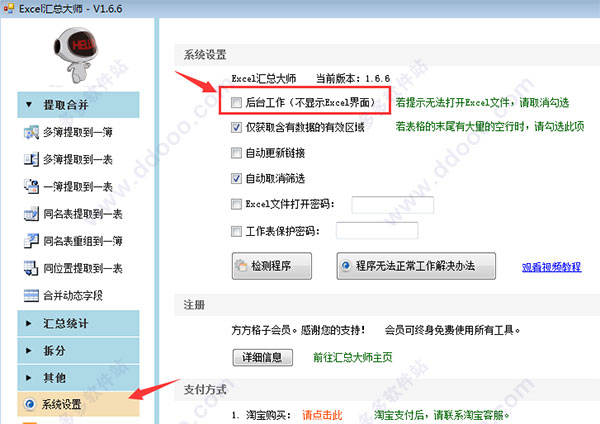600x424 pixels.
Task: Open 一簿提取到一表 menu item
Action: coord(78,186)
